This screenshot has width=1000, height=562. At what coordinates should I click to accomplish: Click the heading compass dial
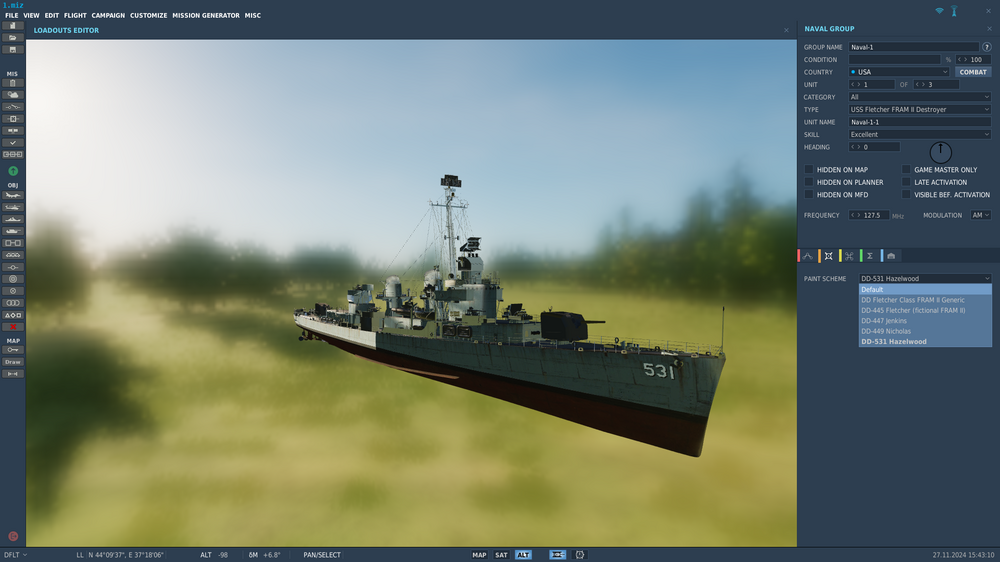coord(941,152)
